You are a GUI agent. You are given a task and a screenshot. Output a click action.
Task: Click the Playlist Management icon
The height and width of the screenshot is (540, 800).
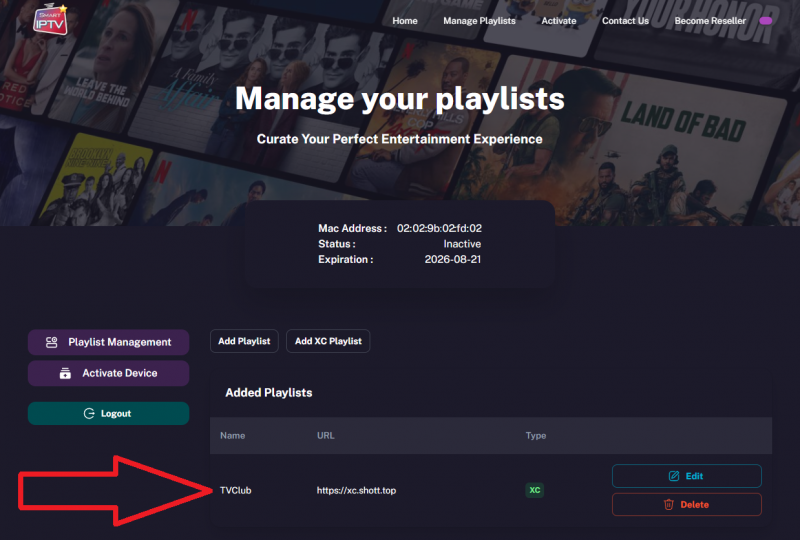[x=52, y=342]
